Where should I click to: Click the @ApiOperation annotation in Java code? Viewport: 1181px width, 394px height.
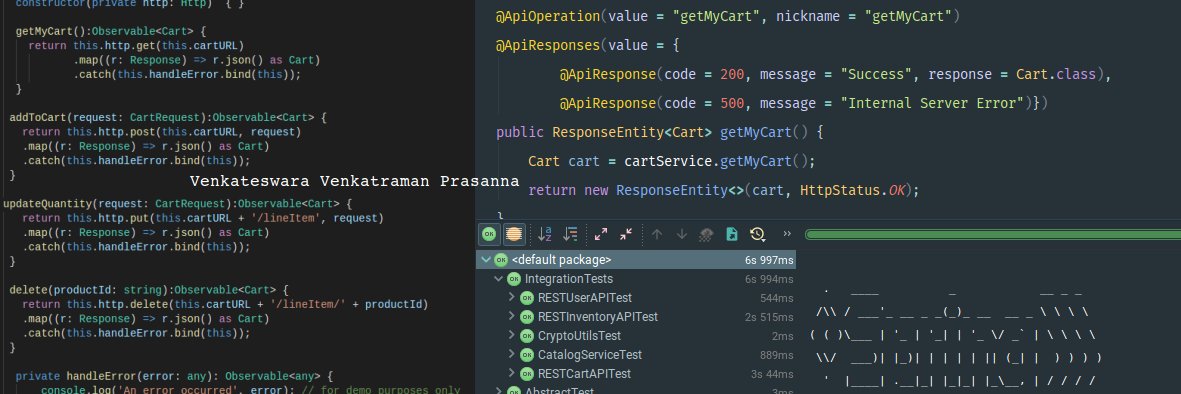click(x=548, y=16)
